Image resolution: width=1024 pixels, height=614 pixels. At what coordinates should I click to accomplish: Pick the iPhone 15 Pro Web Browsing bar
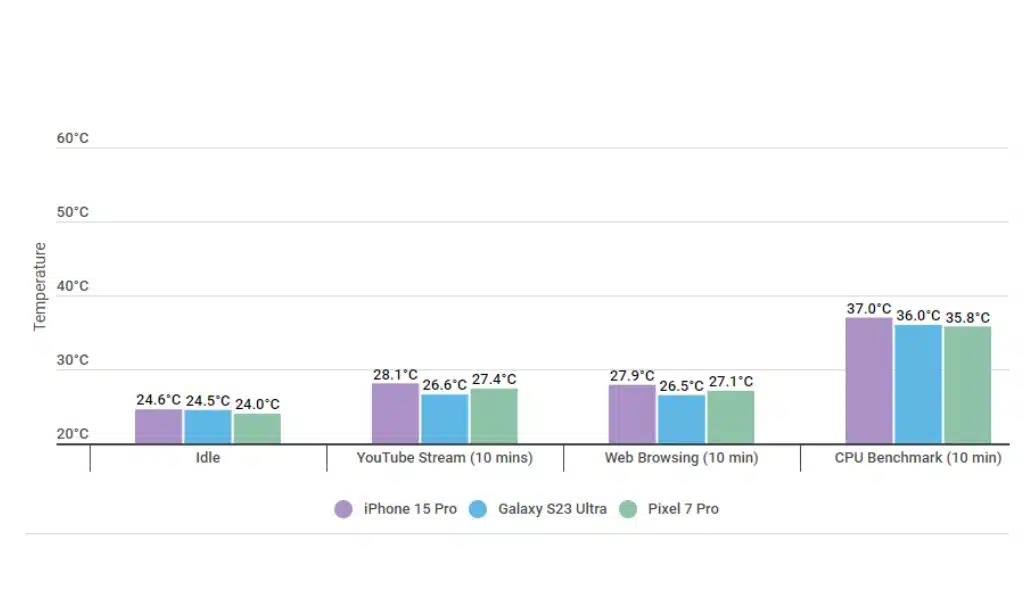(632, 414)
